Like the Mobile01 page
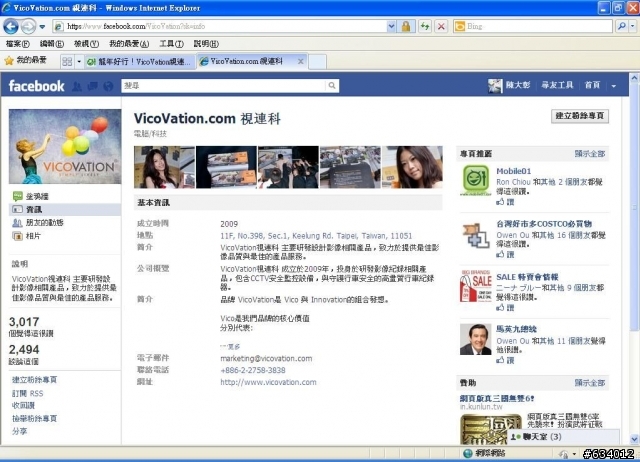640x462 pixels. pos(506,202)
